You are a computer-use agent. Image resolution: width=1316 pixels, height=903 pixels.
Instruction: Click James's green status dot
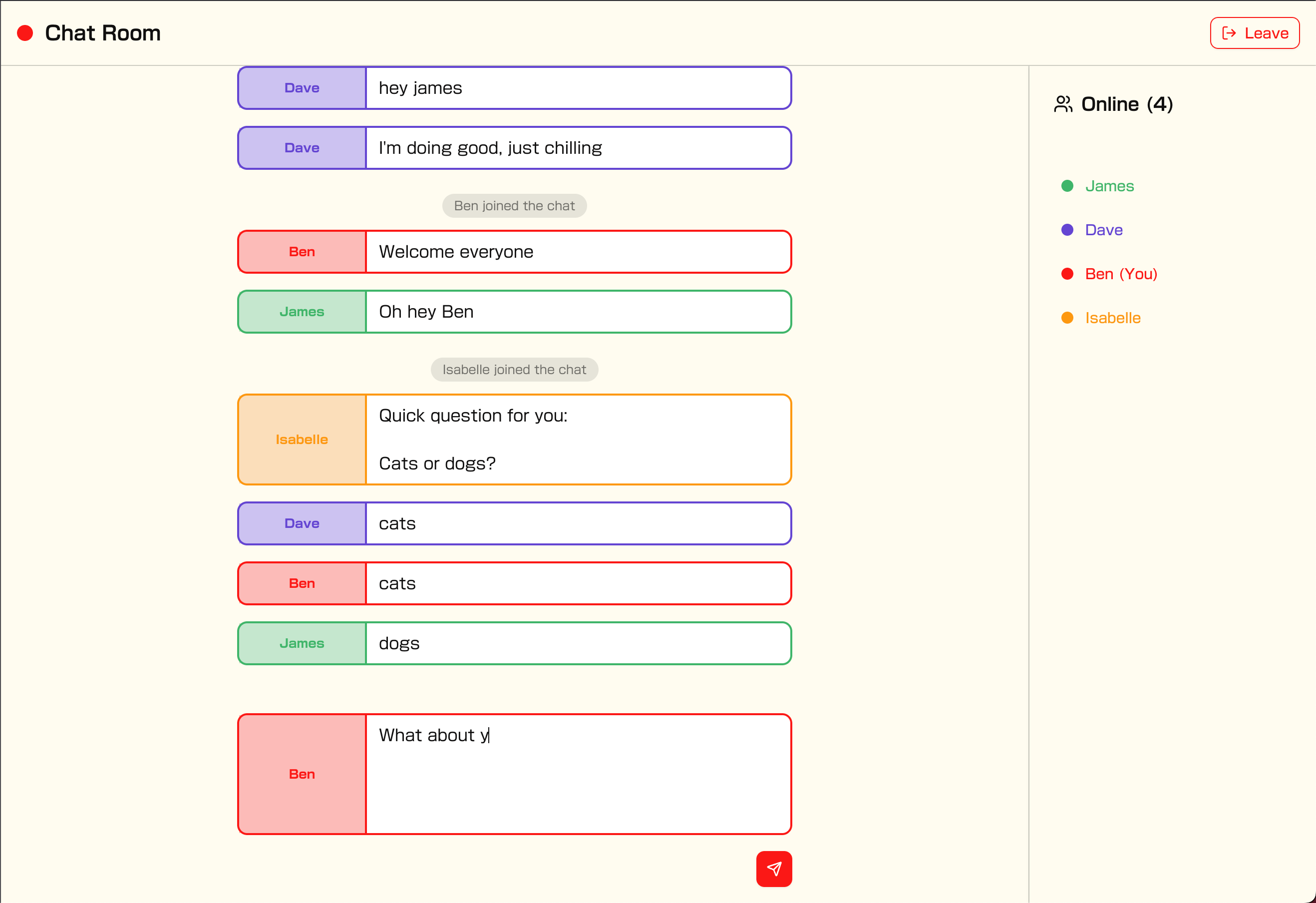point(1067,186)
